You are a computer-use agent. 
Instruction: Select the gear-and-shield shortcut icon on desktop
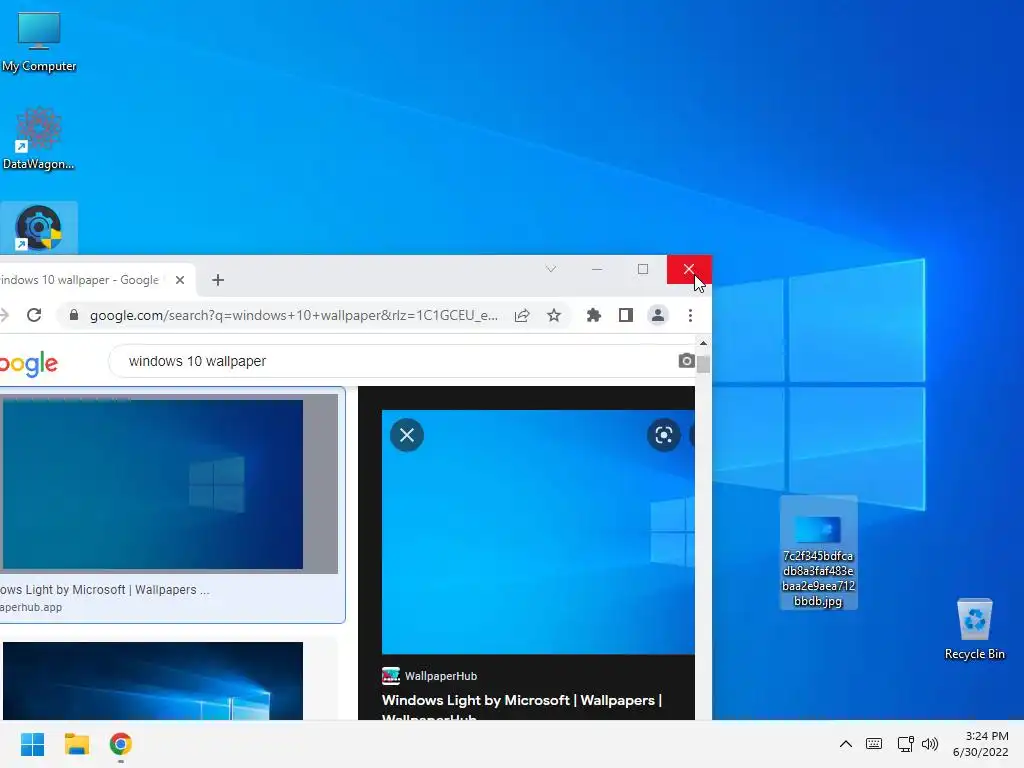tap(39, 228)
